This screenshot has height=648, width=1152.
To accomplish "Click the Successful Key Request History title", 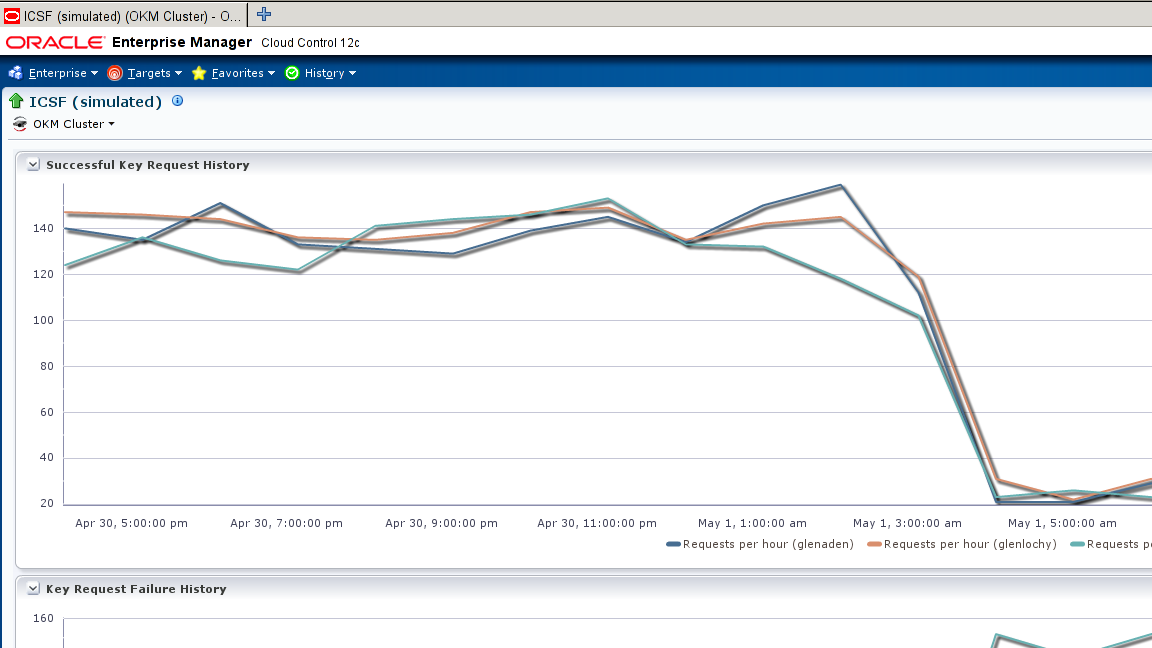I will coord(148,165).
